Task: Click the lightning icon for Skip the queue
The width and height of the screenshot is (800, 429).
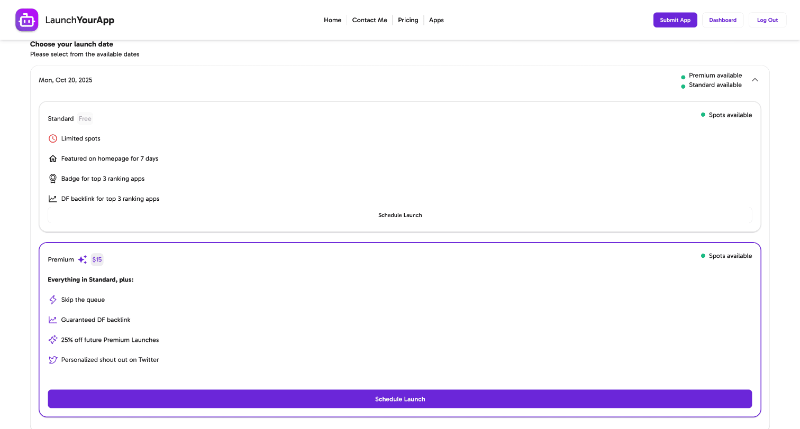Action: tap(53, 299)
